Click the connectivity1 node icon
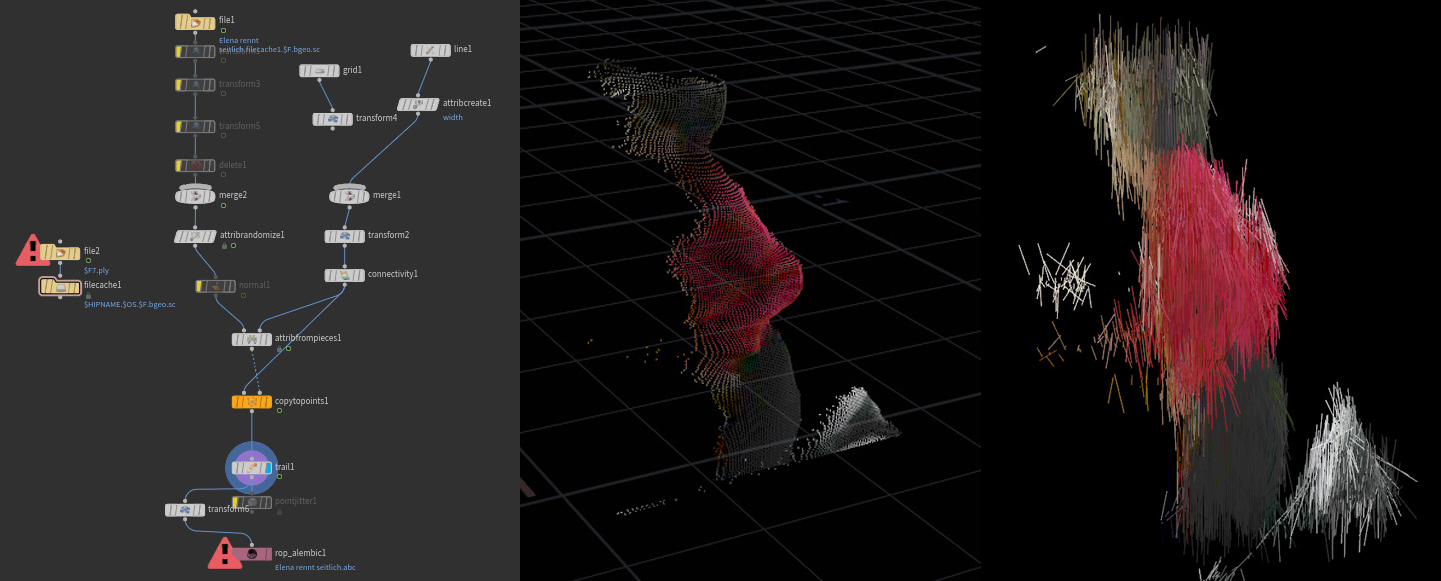 pyautogui.click(x=344, y=275)
